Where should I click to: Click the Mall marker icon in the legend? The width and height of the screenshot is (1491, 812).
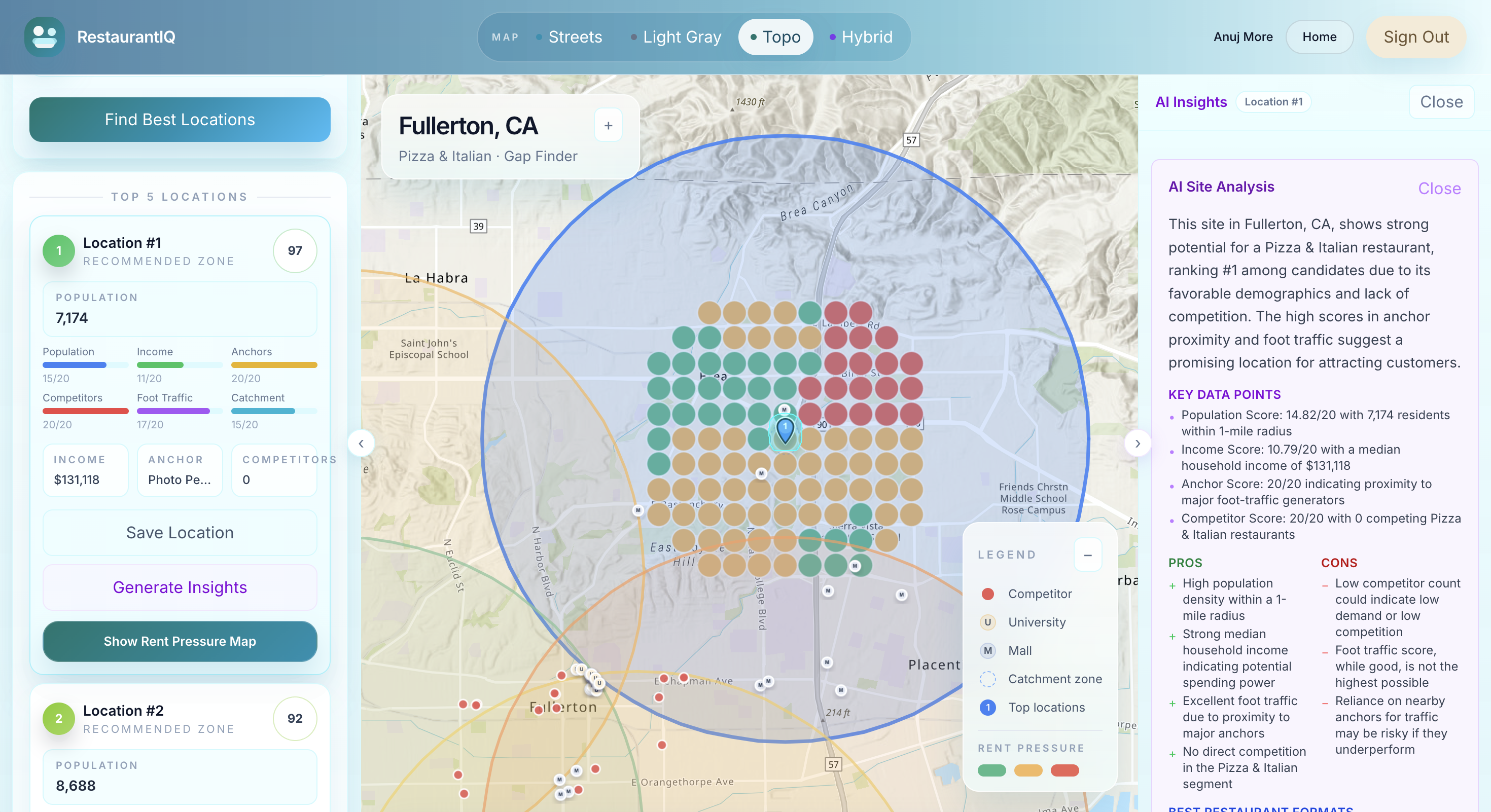[987, 651]
